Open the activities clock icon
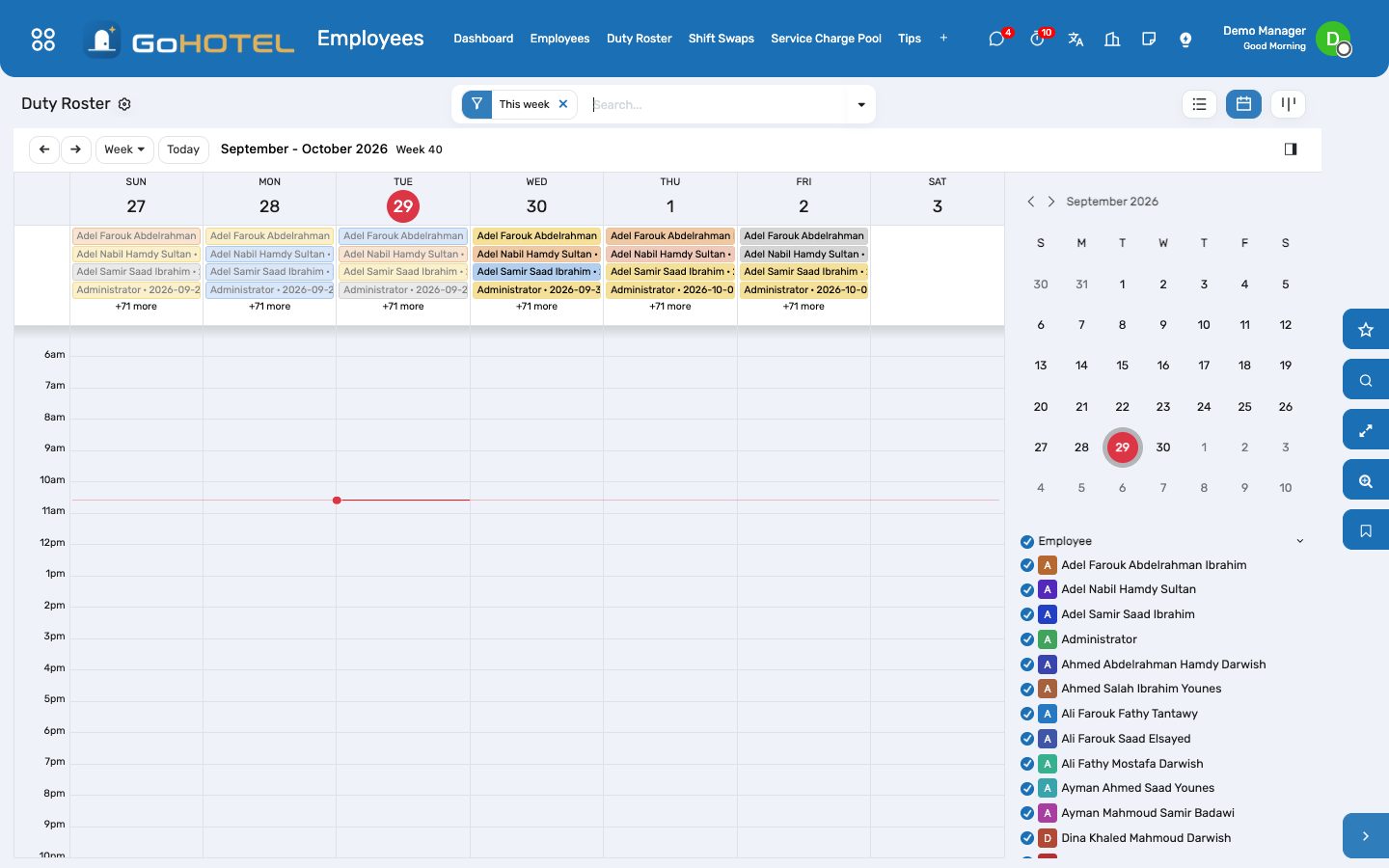The image size is (1389, 868). (x=1037, y=39)
